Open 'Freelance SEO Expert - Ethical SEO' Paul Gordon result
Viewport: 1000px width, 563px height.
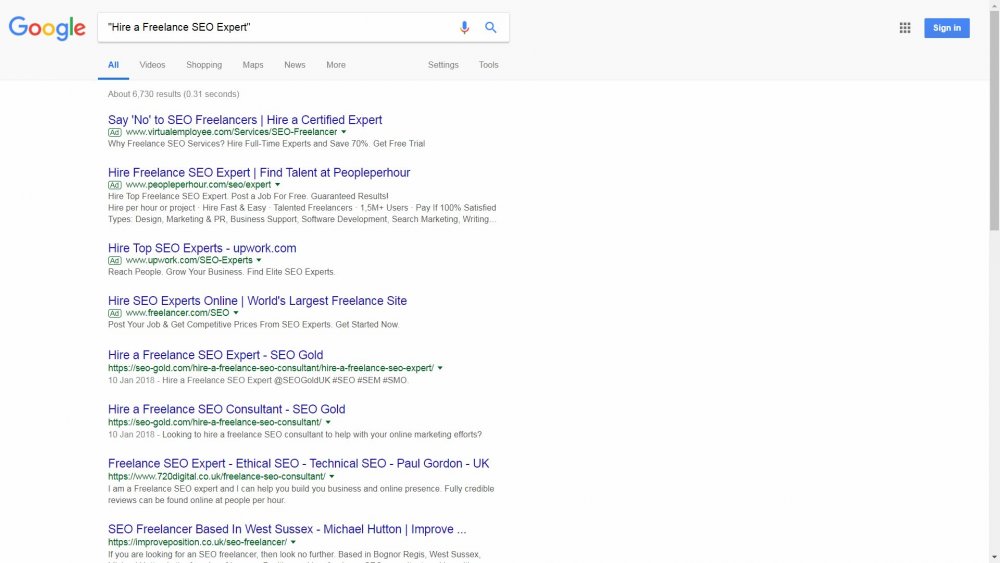[x=298, y=464]
